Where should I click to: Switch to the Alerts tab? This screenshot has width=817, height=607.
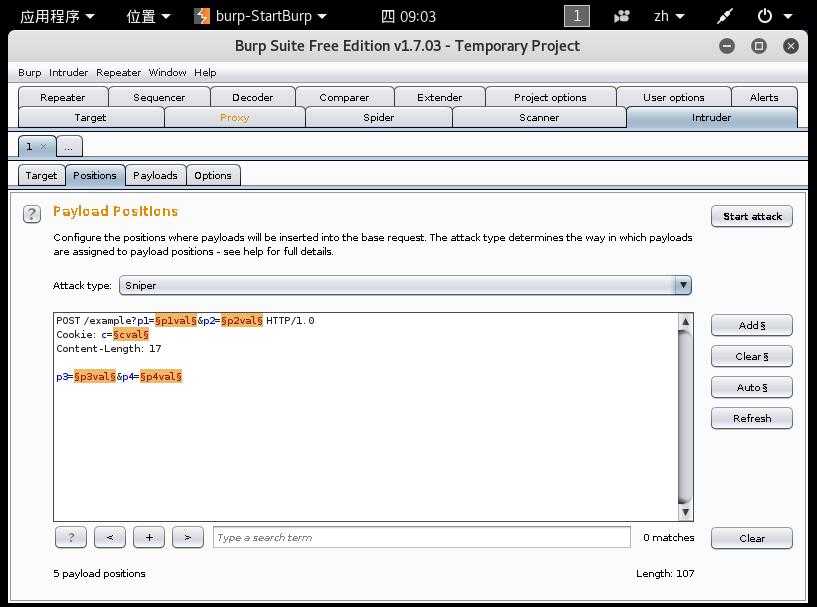(764, 97)
